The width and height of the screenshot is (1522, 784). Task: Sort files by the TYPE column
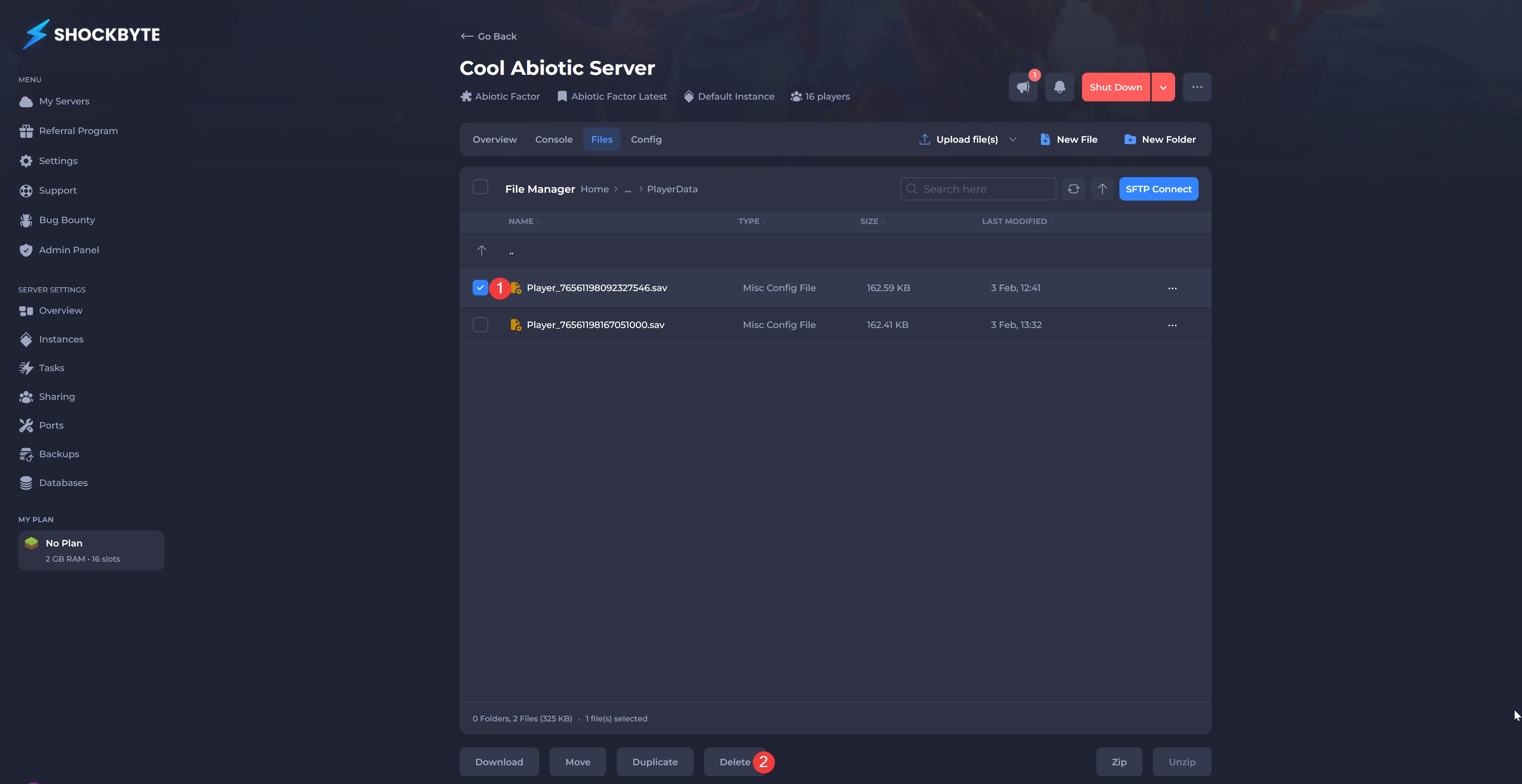(752, 221)
